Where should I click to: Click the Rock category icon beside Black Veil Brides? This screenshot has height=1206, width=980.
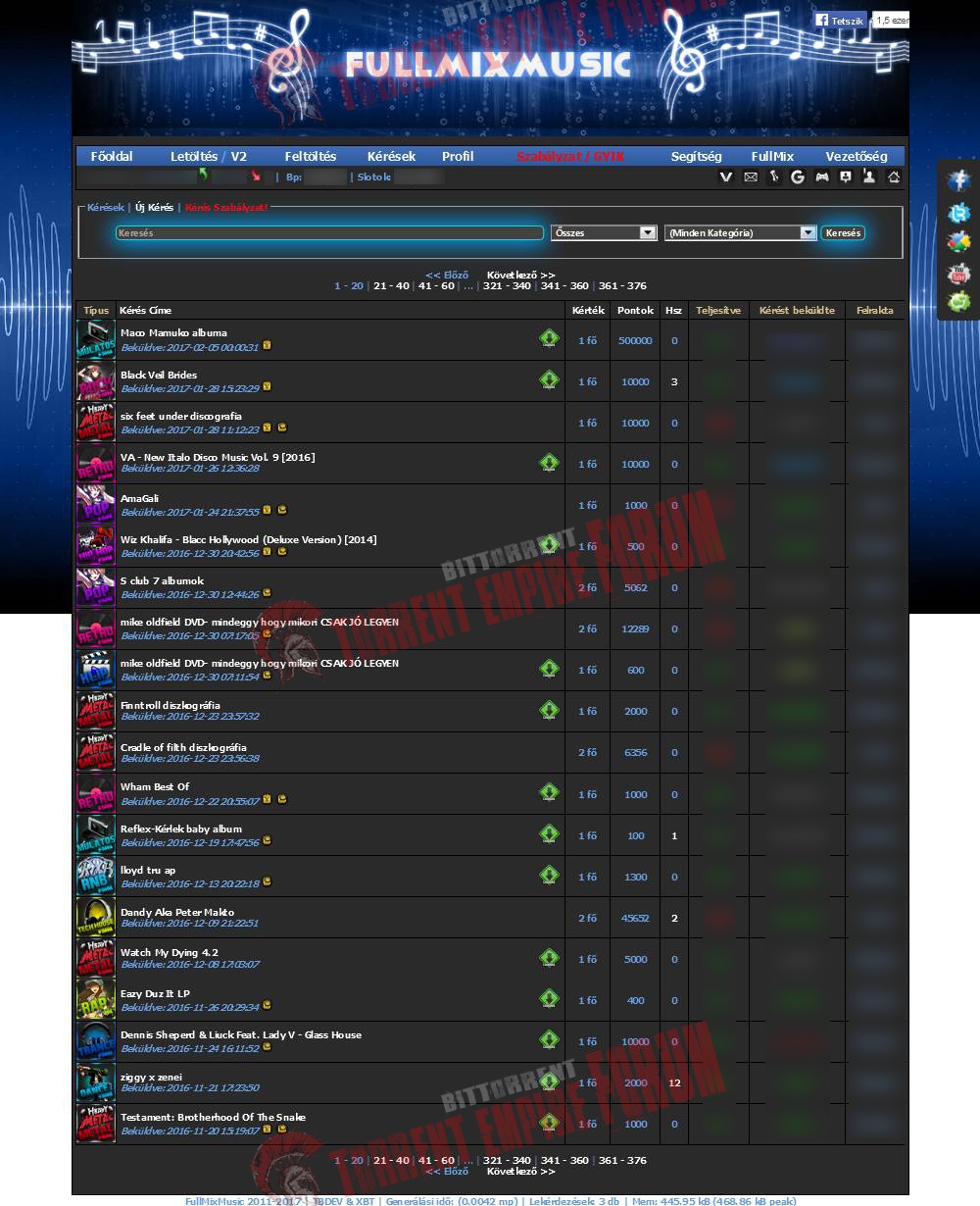(x=96, y=381)
